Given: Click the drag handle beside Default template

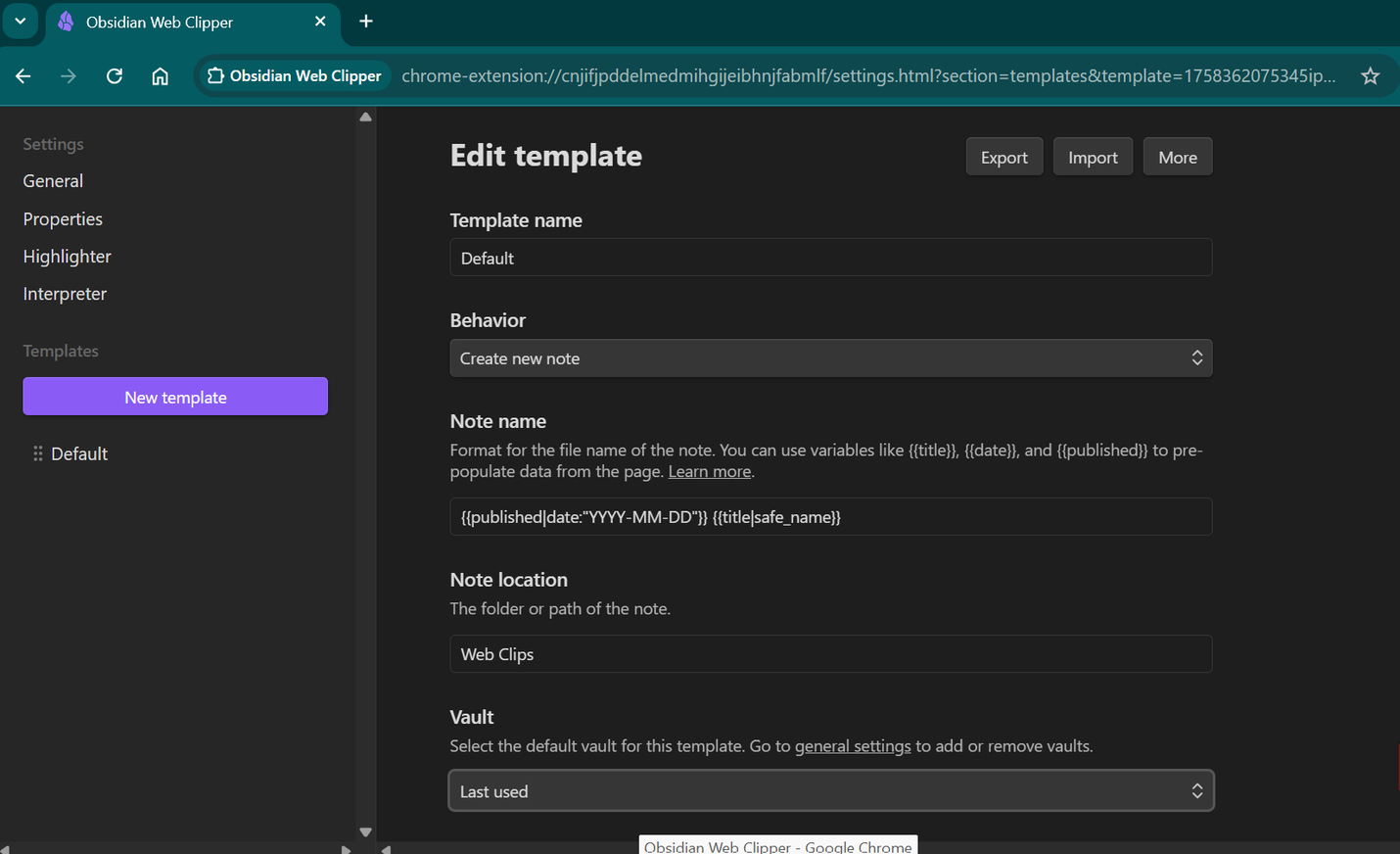Looking at the screenshot, I should (37, 453).
